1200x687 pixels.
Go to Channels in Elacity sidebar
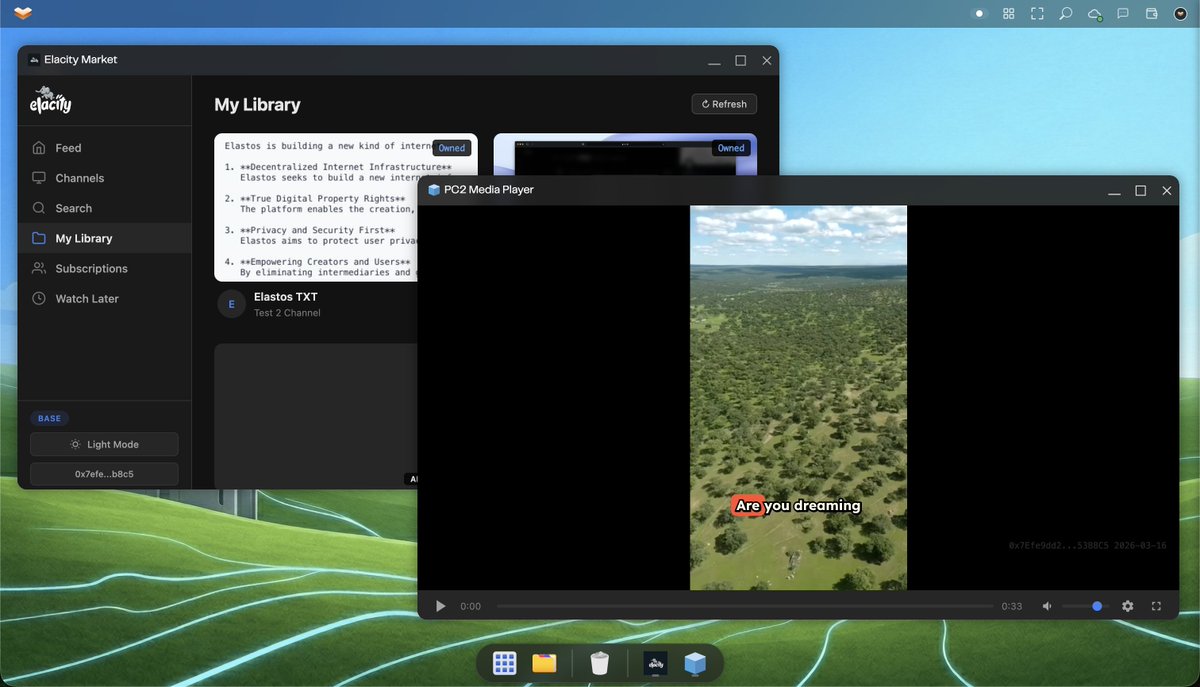pyautogui.click(x=104, y=178)
